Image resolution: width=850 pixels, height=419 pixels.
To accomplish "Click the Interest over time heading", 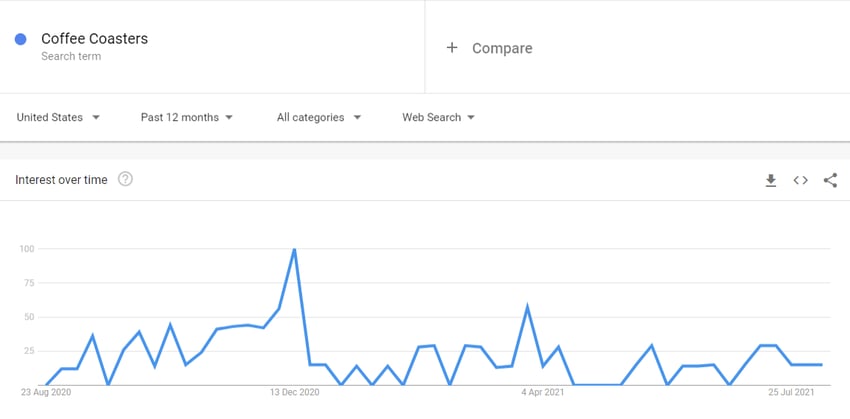I will click(61, 180).
